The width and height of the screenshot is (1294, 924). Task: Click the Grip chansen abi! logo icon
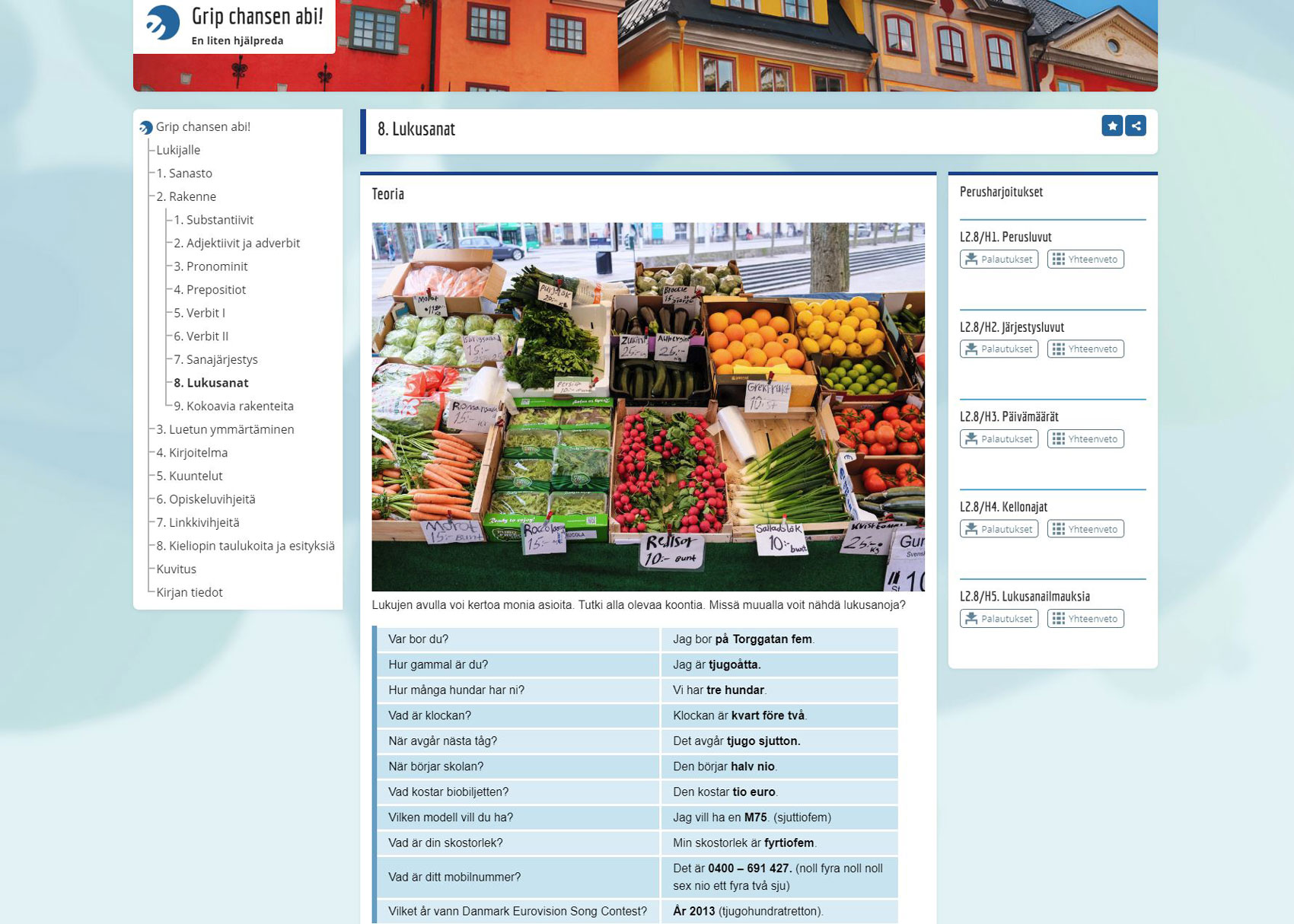[162, 23]
